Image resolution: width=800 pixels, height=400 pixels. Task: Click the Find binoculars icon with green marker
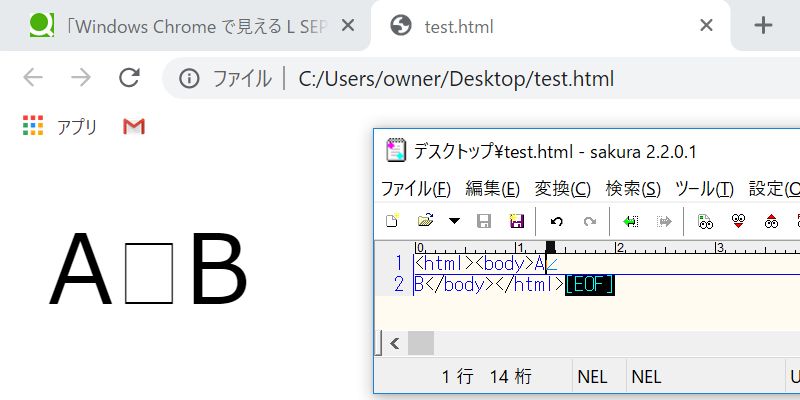coord(705,221)
